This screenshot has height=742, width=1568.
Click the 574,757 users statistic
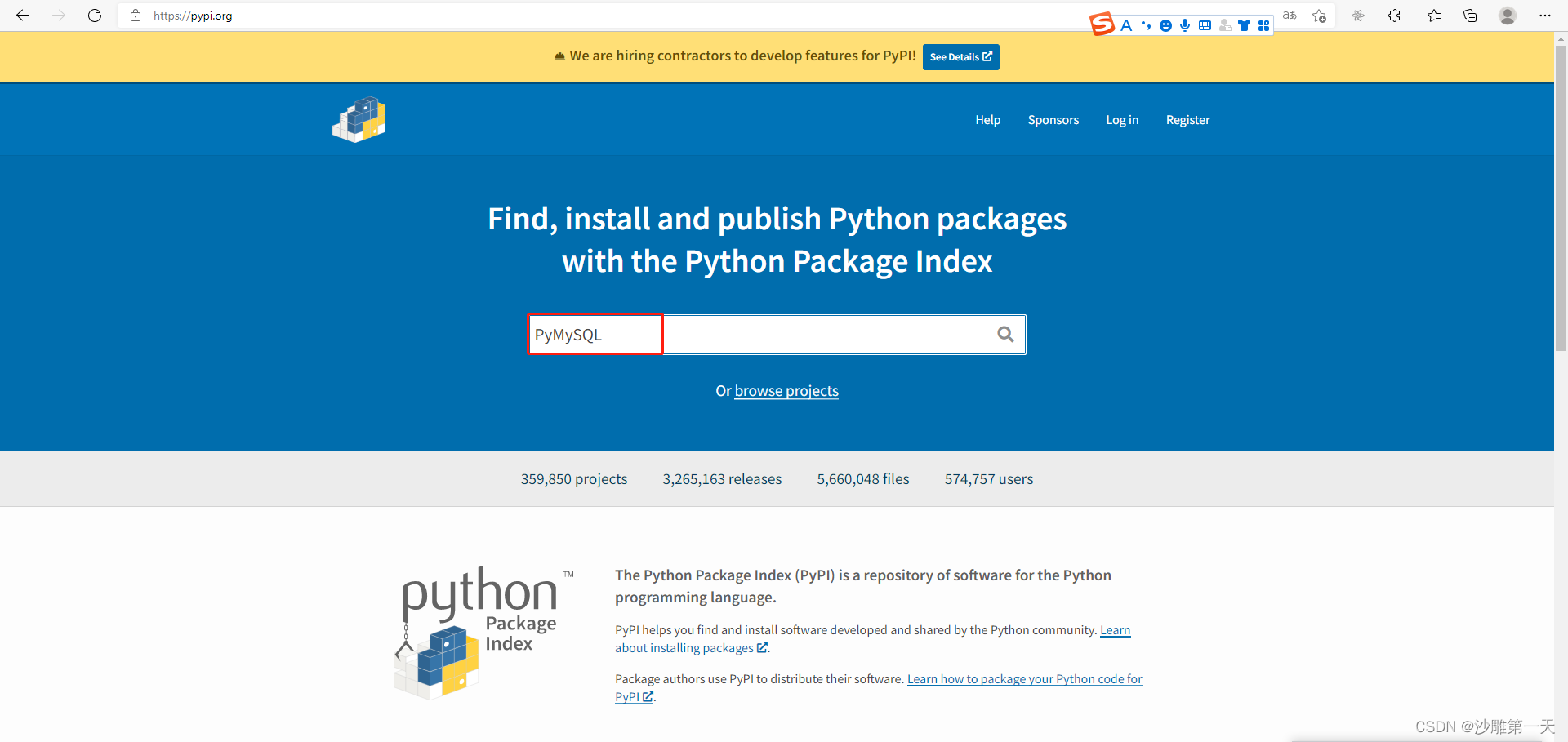tap(989, 479)
